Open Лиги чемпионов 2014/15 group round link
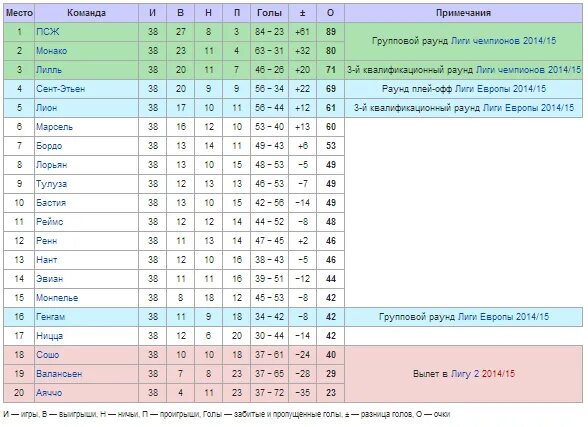Viewport: 588px width, 427px height. click(503, 41)
